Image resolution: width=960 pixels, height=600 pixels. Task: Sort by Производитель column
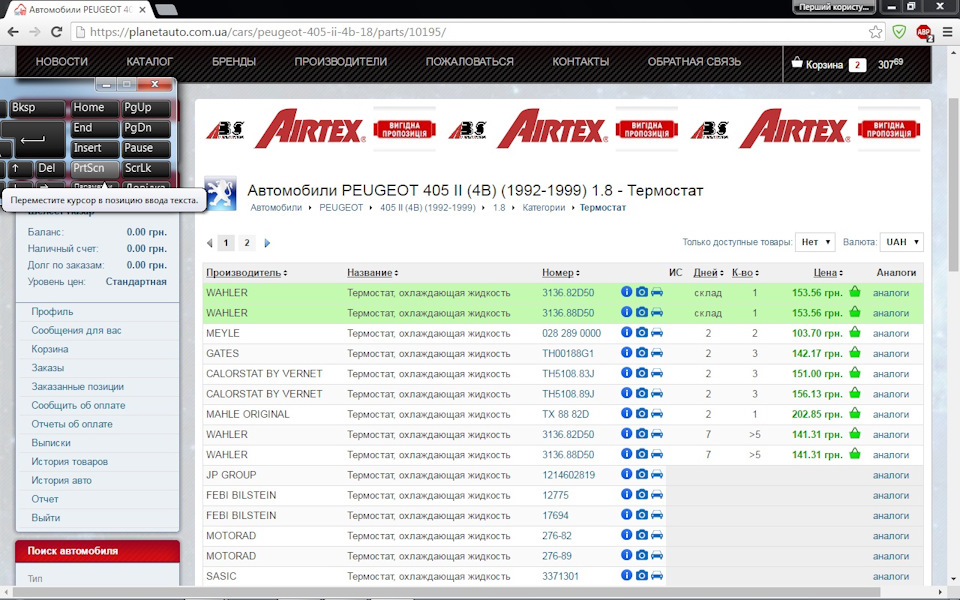246,272
